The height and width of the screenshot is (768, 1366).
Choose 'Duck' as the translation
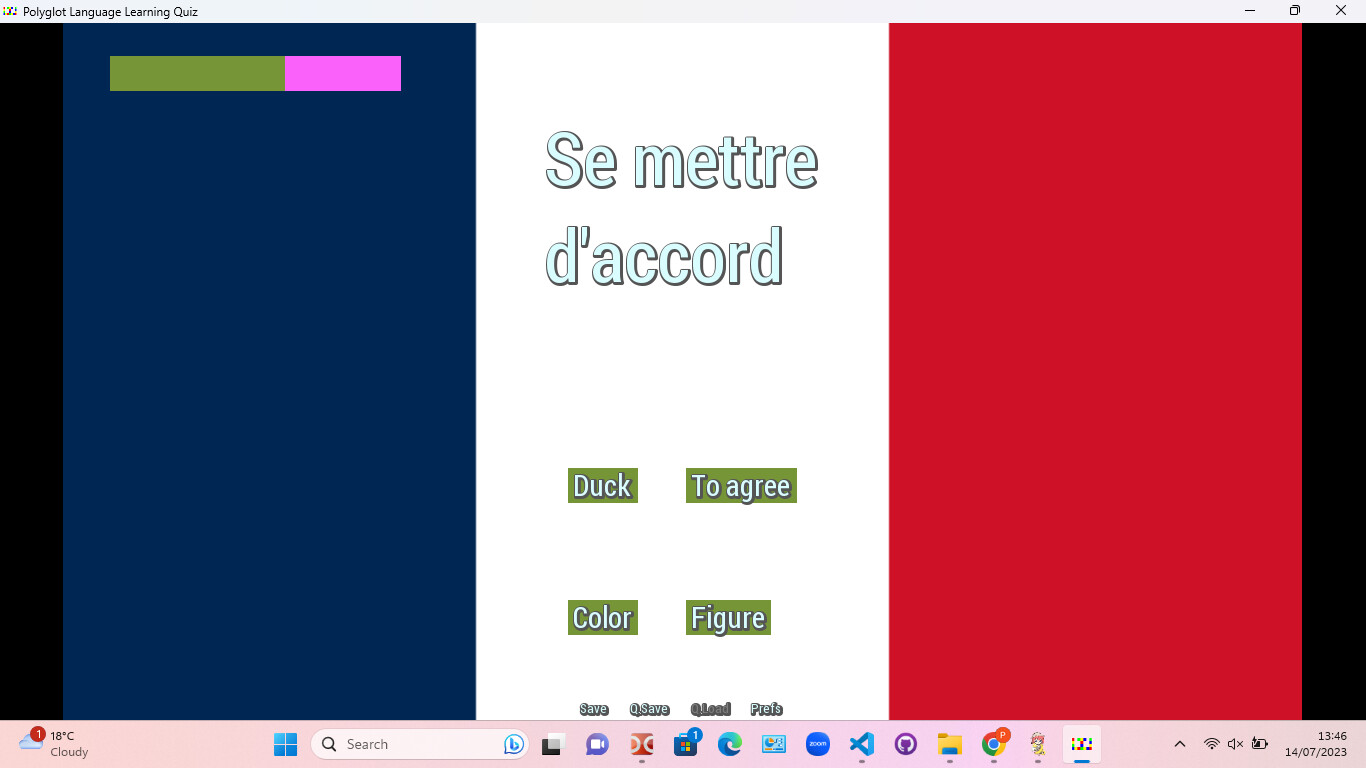point(602,486)
